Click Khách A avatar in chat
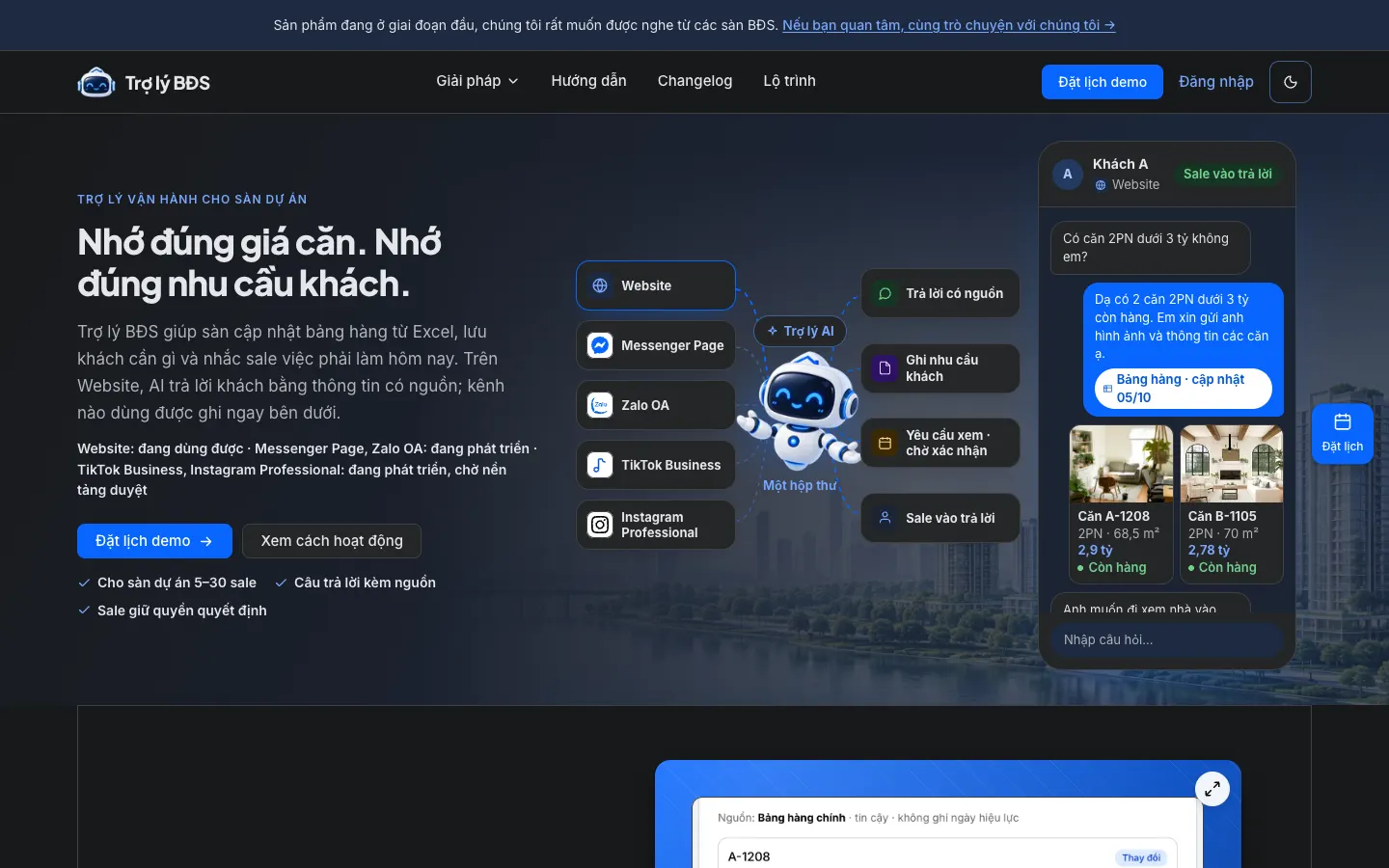The image size is (1389, 868). [1067, 174]
